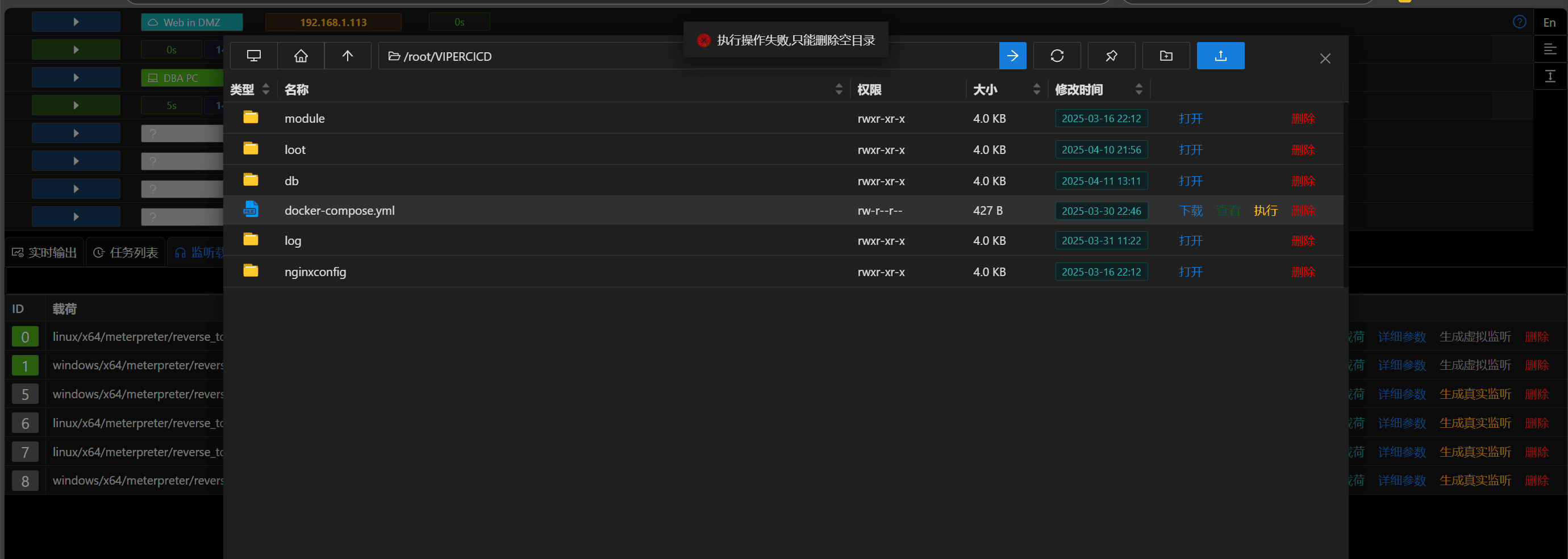Pin the current path with pushpin icon
Screen dimensions: 1568x559
point(1111,56)
